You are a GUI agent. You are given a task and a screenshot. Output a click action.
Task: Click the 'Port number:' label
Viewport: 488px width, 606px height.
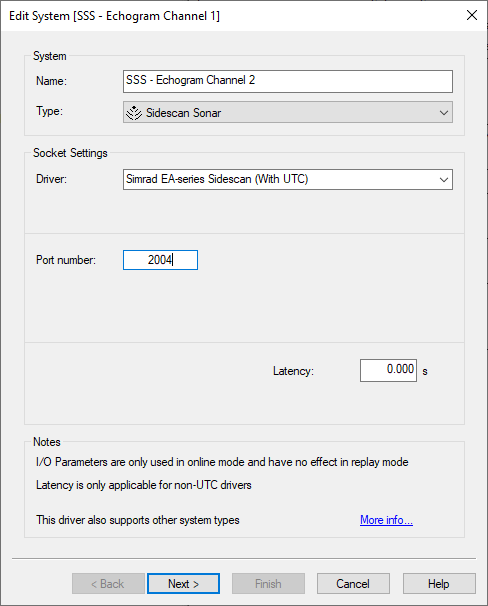66,260
